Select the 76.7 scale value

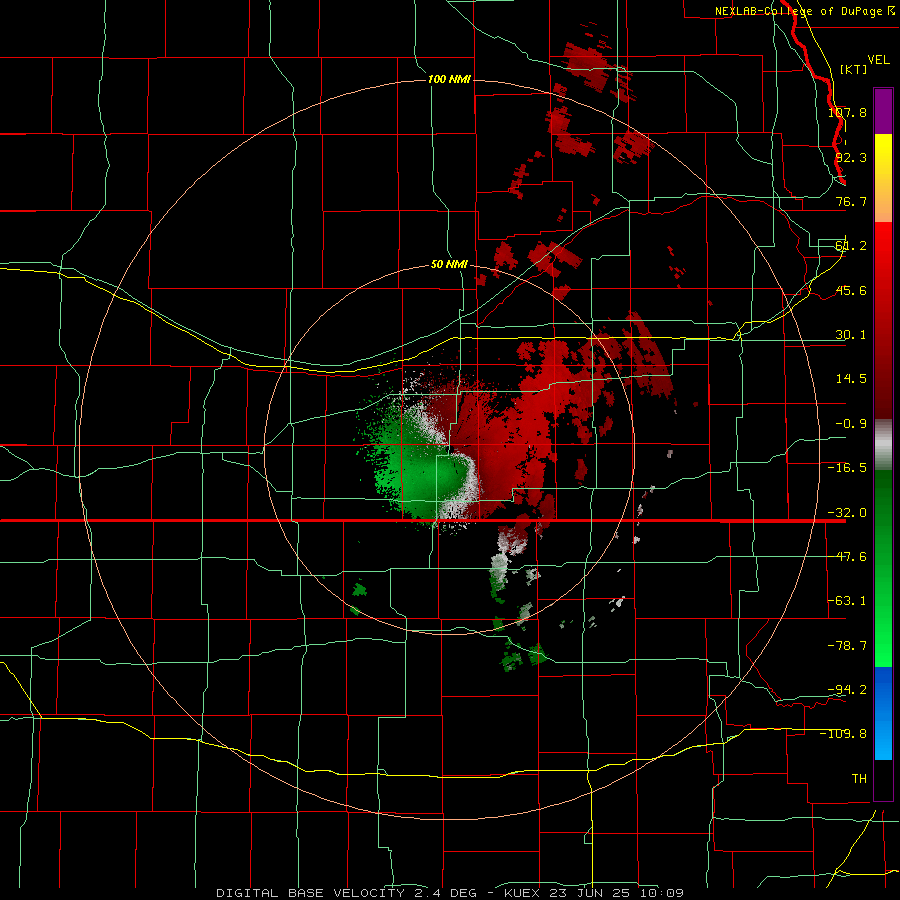[851, 201]
